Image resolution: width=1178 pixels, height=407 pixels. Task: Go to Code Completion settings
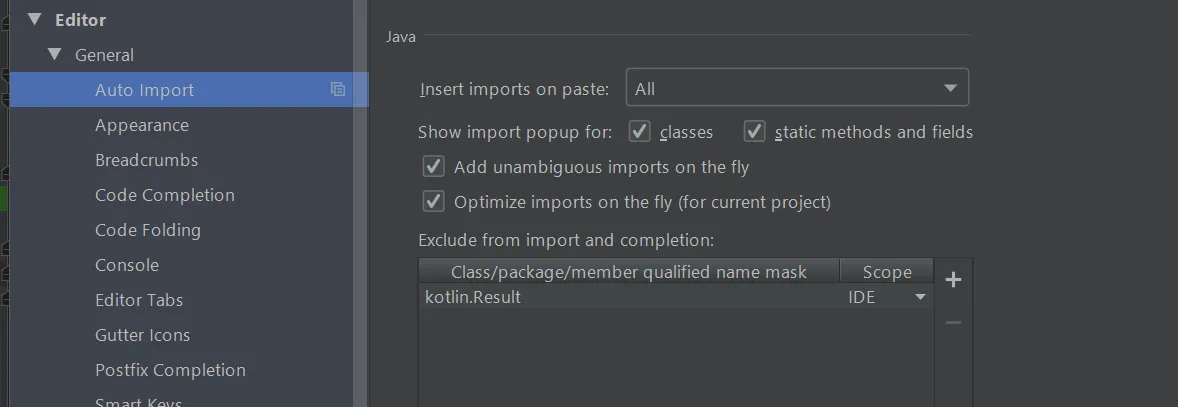point(165,195)
